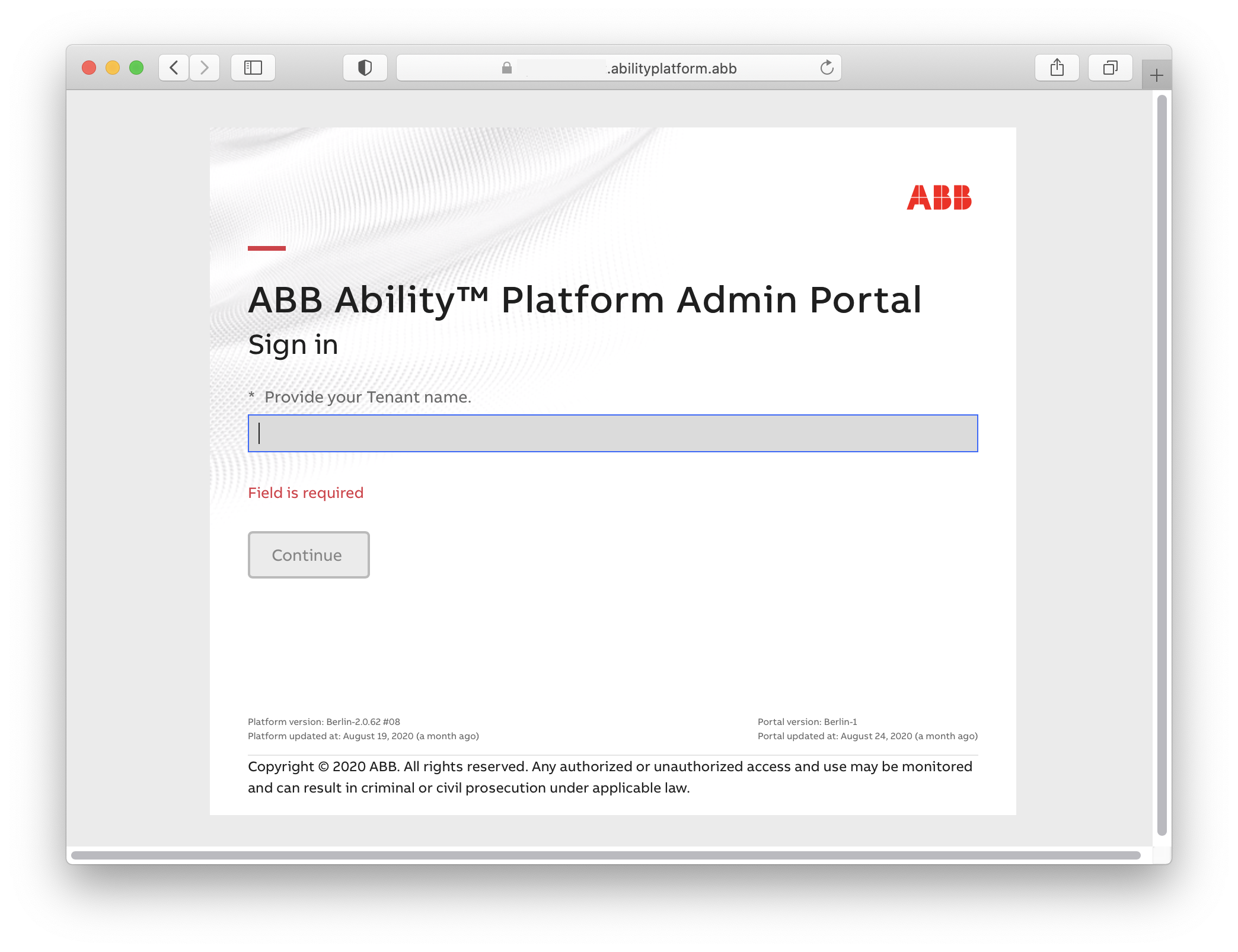
Task: Click the vertical page scrollbar
Action: pyautogui.click(x=1162, y=465)
